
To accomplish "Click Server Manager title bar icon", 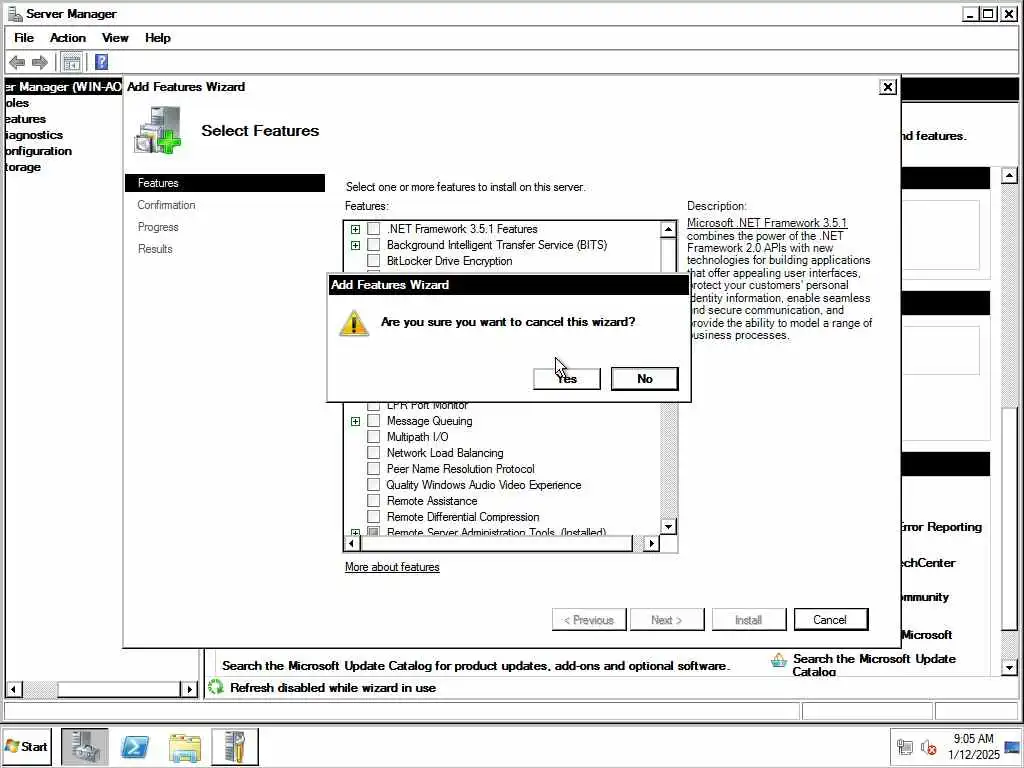I will pyautogui.click(x=14, y=13).
